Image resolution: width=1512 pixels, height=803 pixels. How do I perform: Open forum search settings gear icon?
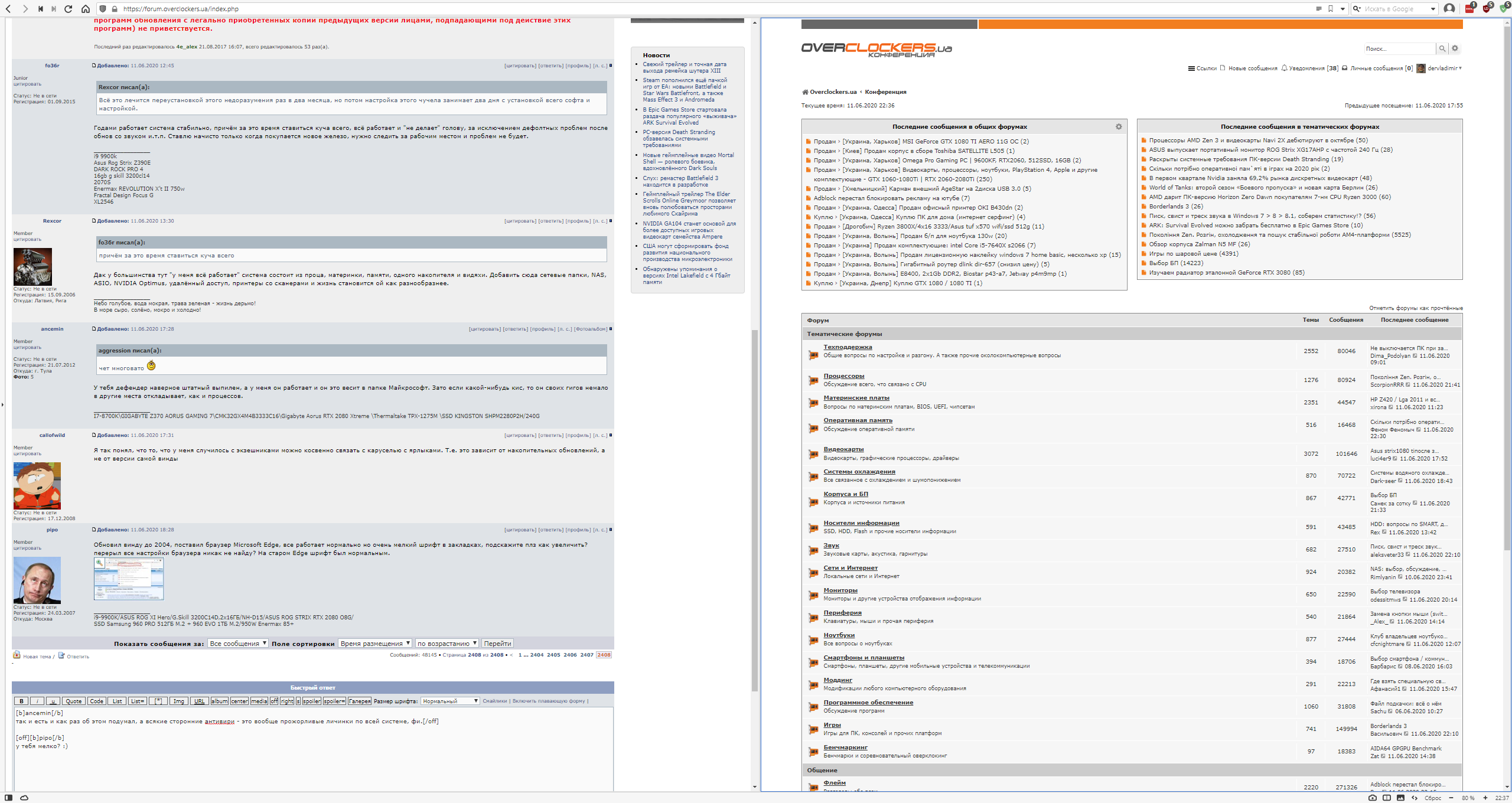click(x=1455, y=48)
